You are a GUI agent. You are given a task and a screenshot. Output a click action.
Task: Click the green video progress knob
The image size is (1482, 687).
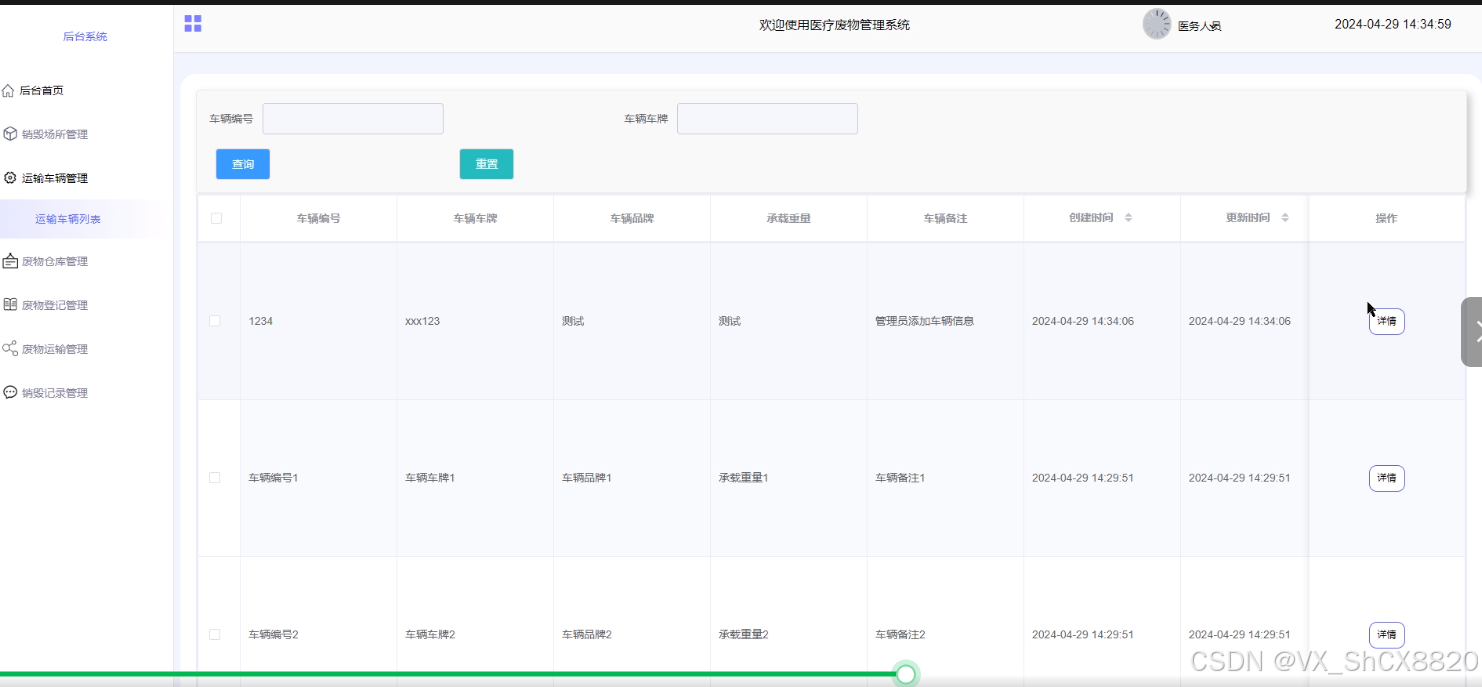pos(906,674)
